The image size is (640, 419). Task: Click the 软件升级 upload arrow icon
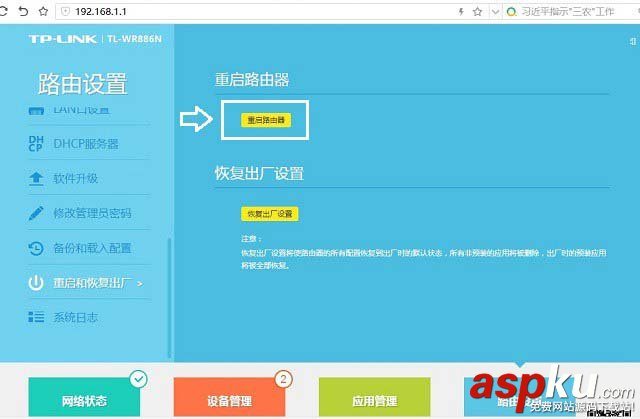point(36,178)
